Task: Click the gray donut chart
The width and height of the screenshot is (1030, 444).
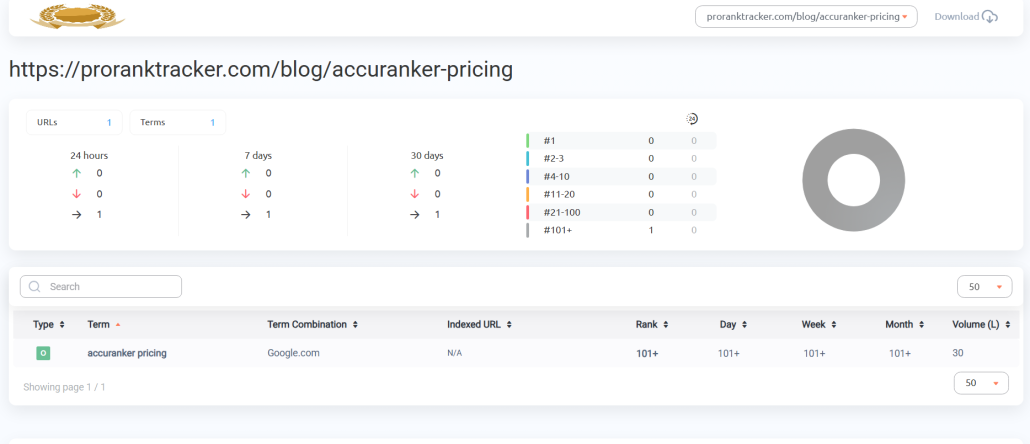Action: (853, 180)
